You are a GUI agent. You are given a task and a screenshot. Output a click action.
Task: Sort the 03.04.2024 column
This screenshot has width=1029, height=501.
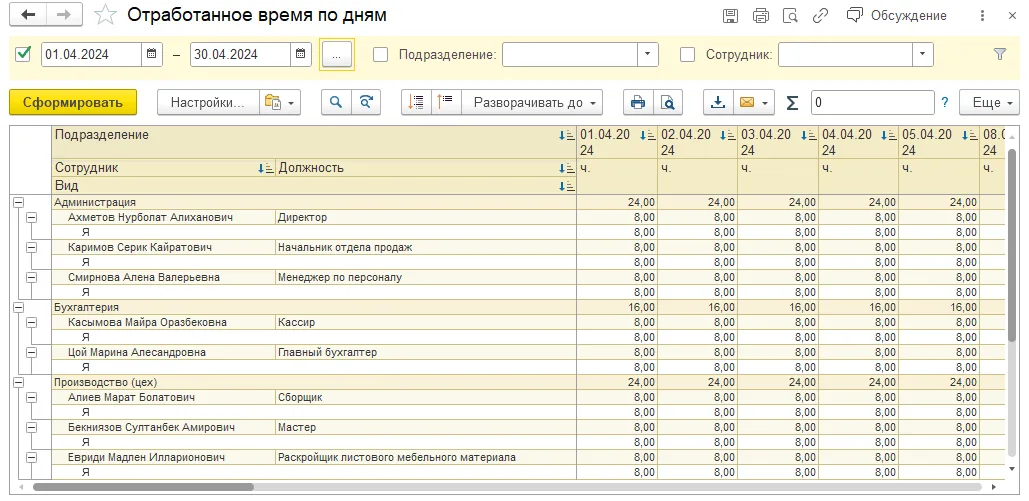coord(808,135)
